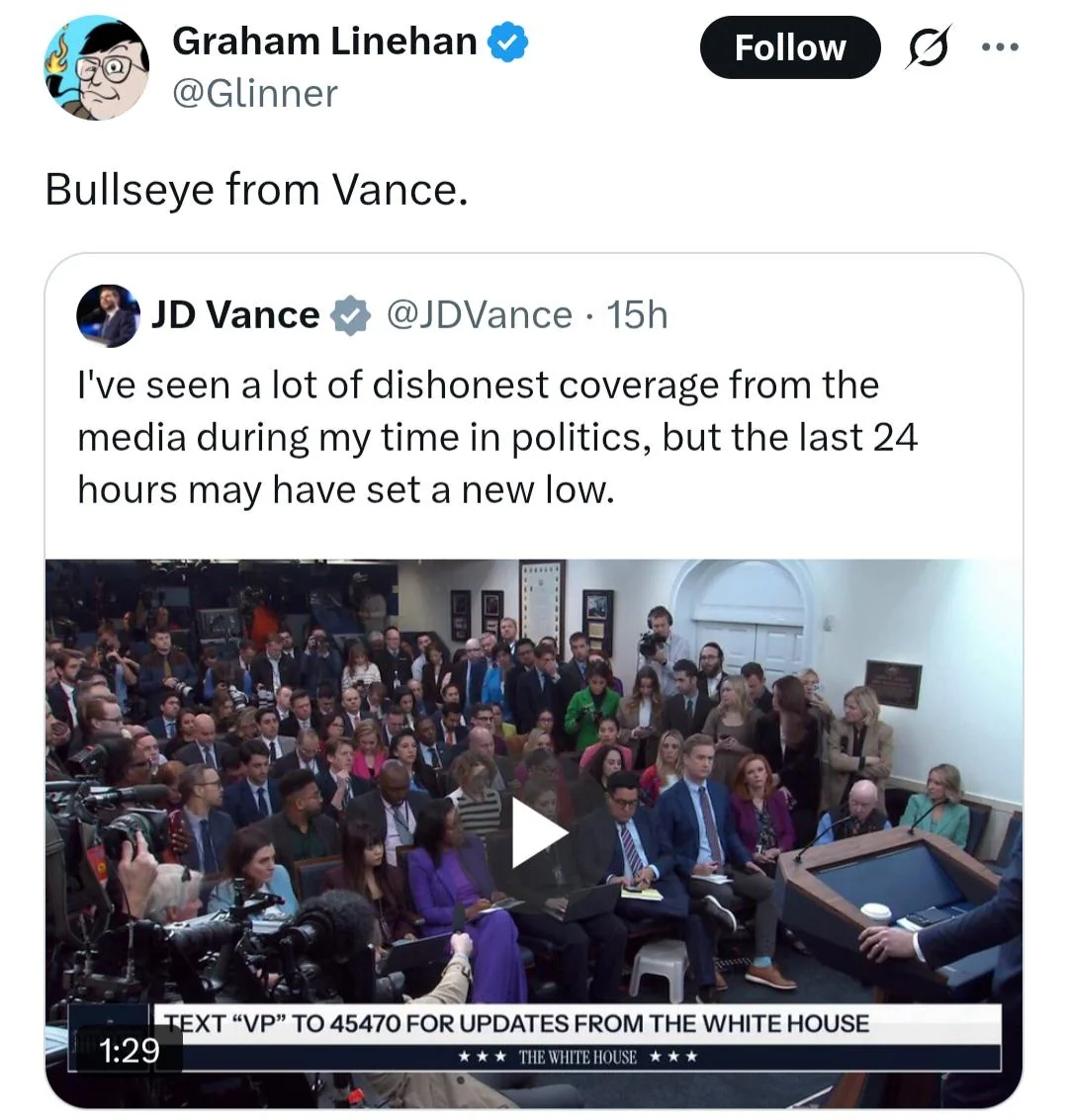Open the Graham Linehan display name
The width and height of the screenshot is (1068, 1120).
tap(324, 42)
